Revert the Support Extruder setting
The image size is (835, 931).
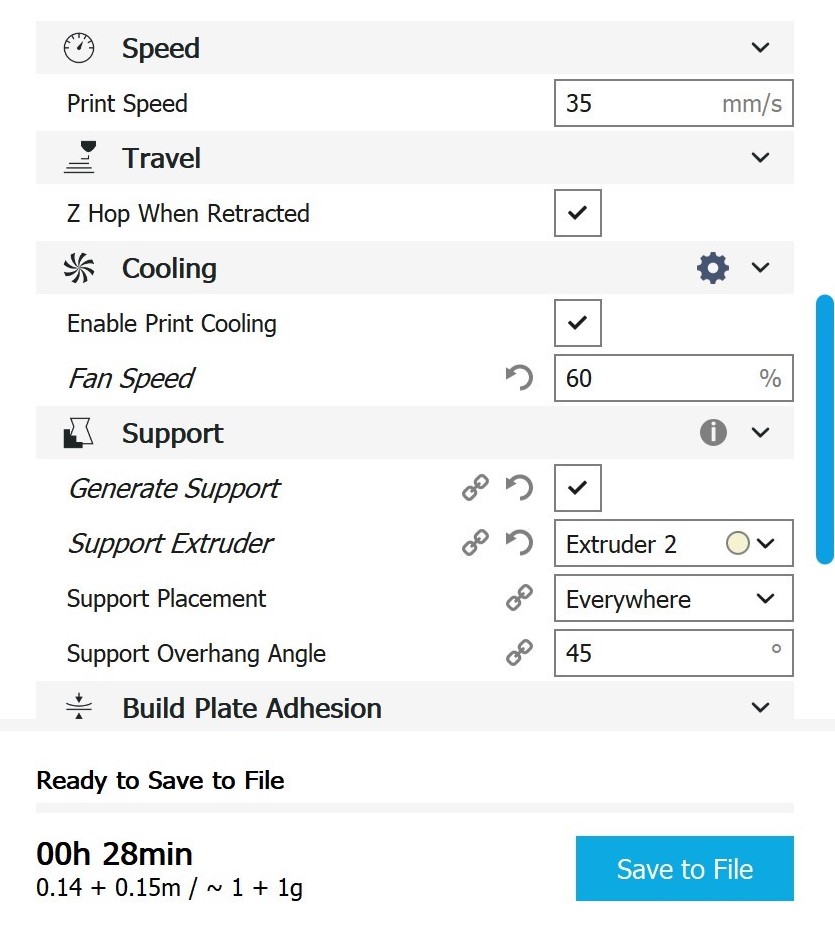coord(518,543)
